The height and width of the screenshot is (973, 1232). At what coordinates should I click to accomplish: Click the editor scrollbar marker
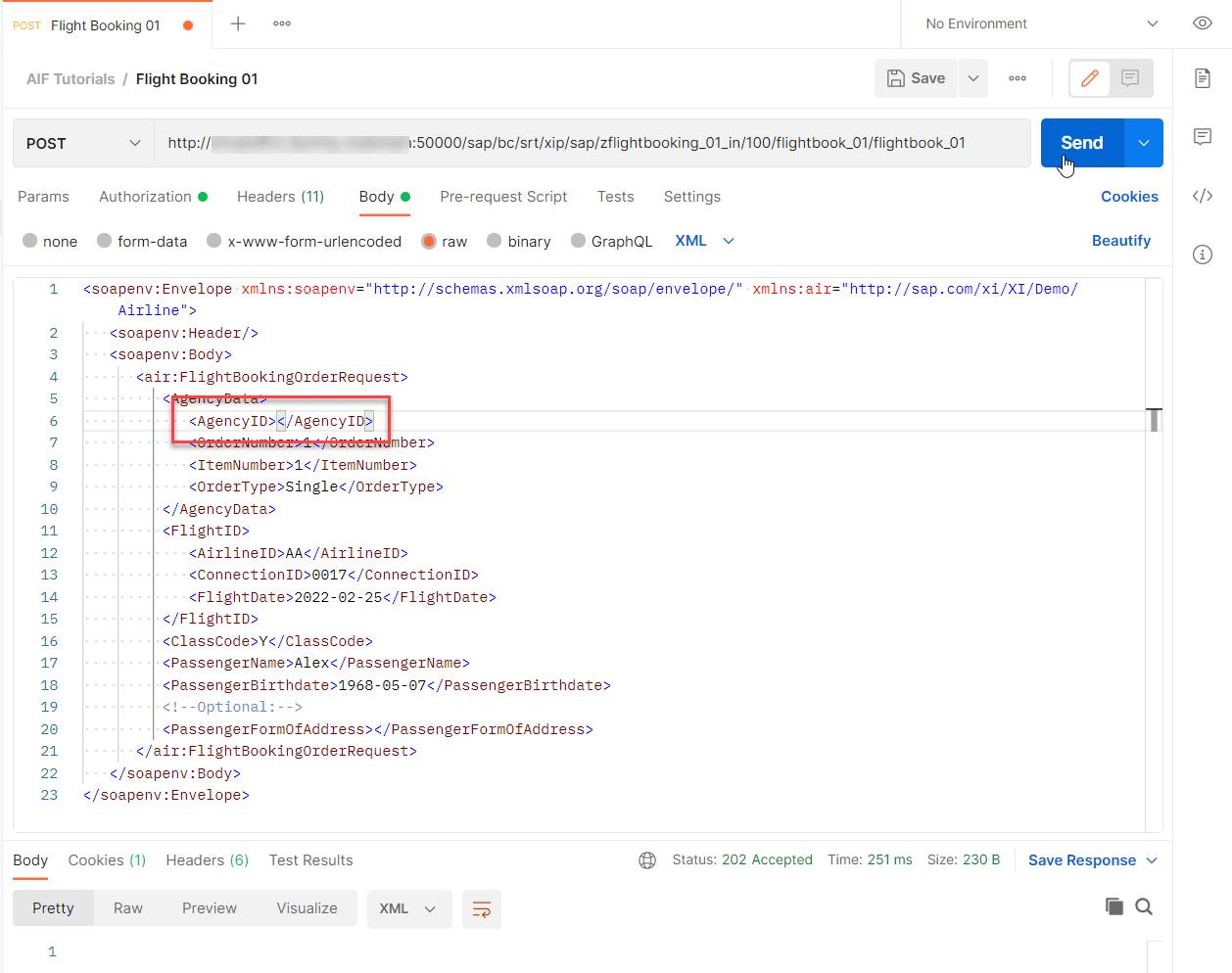(x=1155, y=420)
